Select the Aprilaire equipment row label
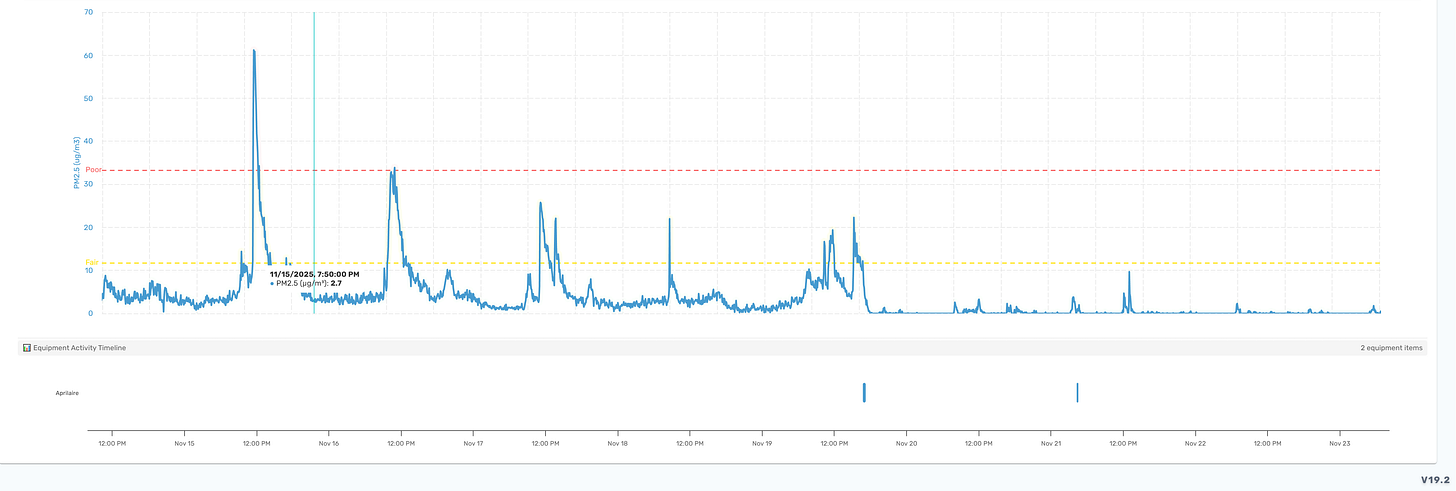Image resolution: width=1456 pixels, height=491 pixels. click(67, 393)
